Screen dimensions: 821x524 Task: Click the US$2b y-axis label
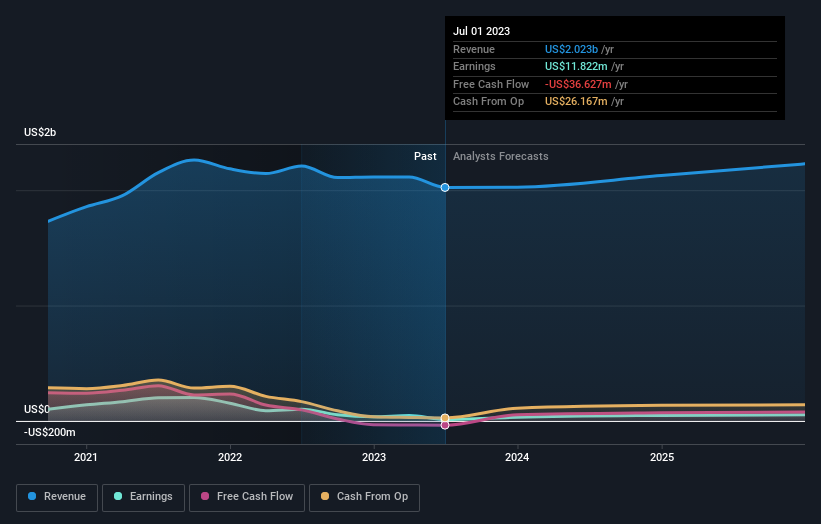40,132
